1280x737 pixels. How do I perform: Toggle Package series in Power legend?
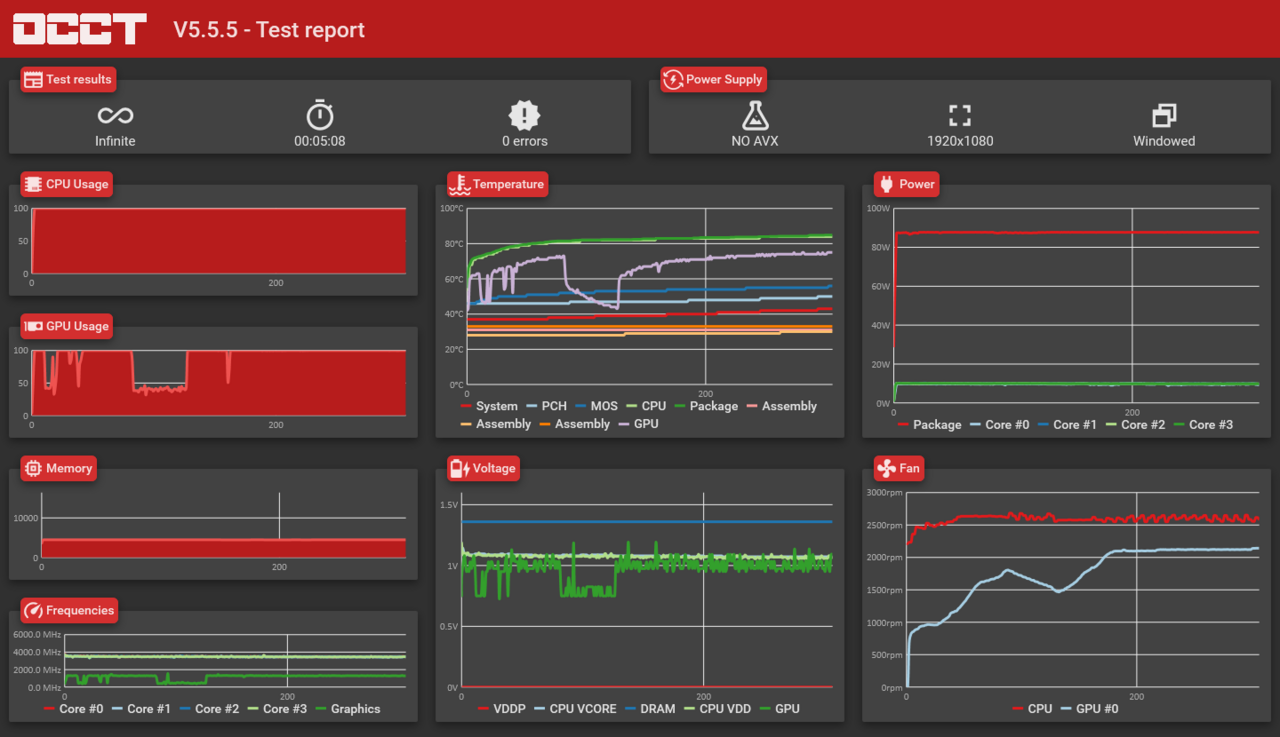[x=929, y=424]
